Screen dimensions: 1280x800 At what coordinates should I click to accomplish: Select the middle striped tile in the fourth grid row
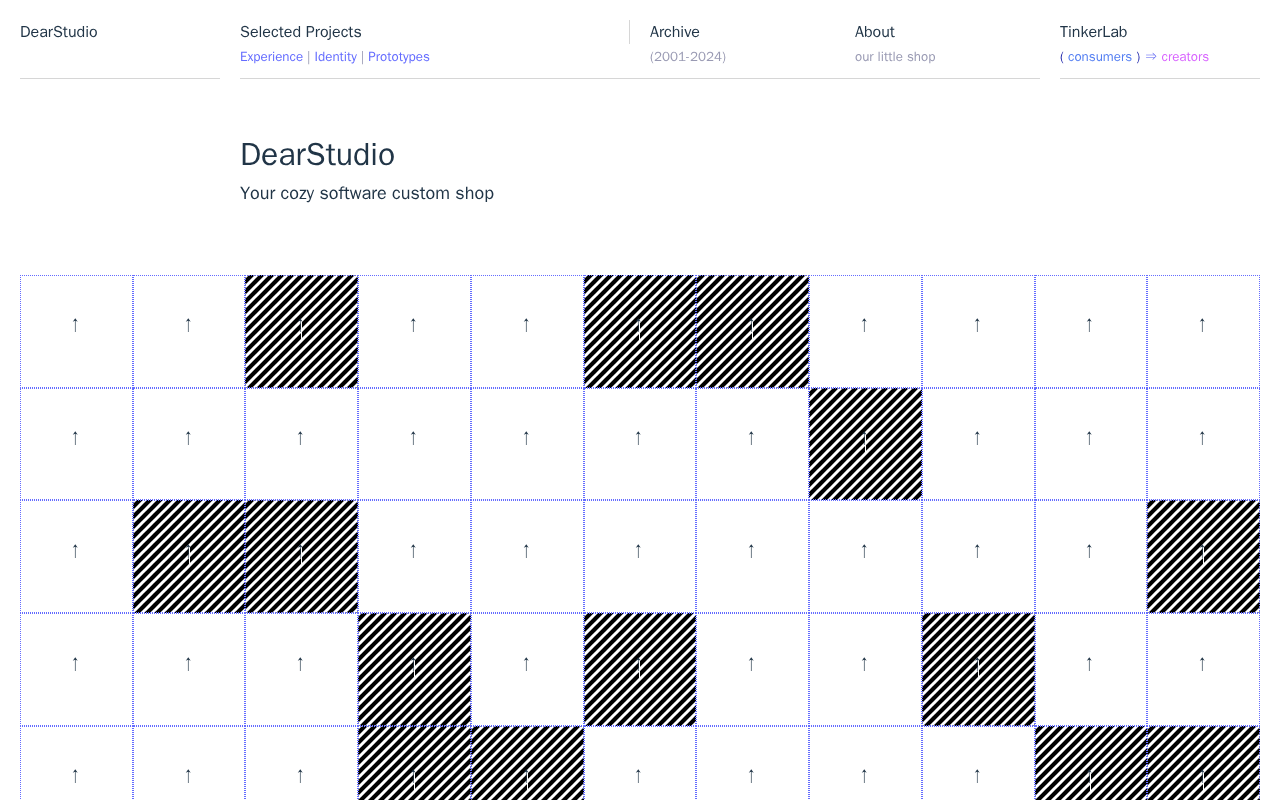(x=640, y=669)
